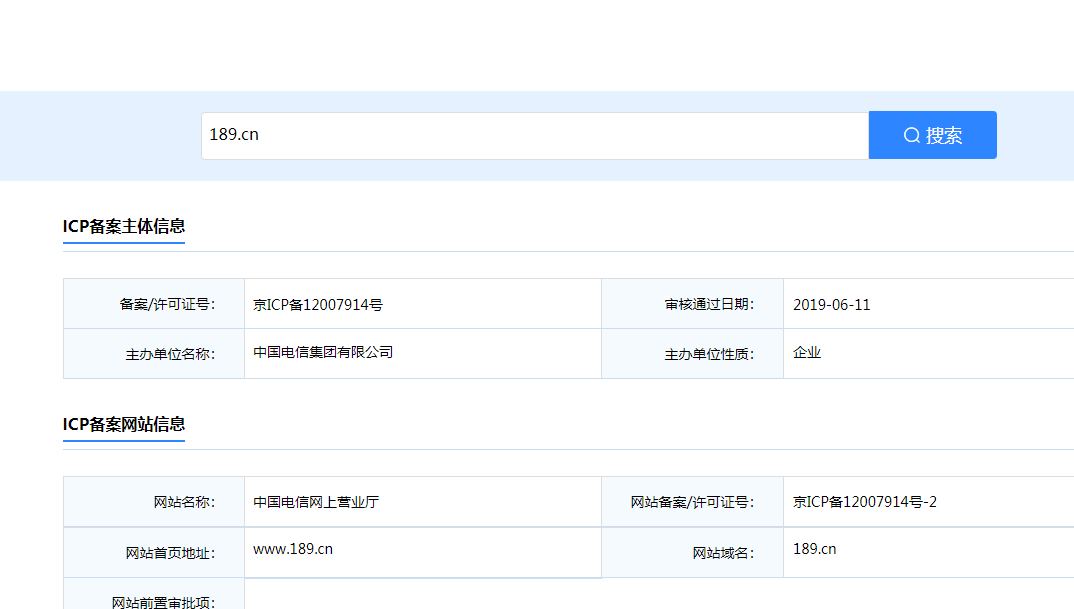1074x609 pixels.
Task: Select the 网站域名 label cell
Action: point(692,552)
